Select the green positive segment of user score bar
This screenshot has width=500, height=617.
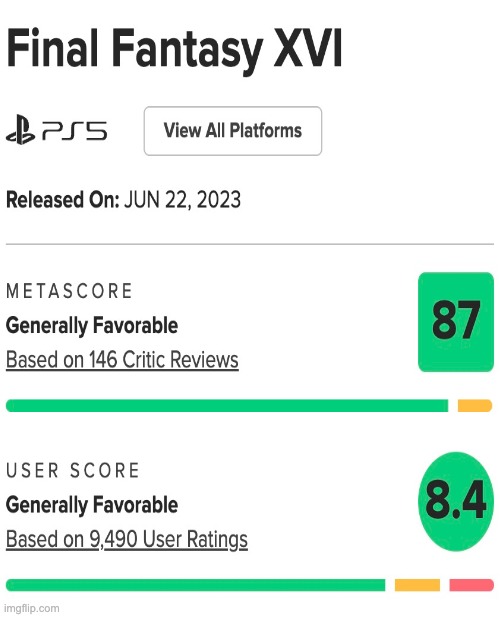(x=196, y=585)
